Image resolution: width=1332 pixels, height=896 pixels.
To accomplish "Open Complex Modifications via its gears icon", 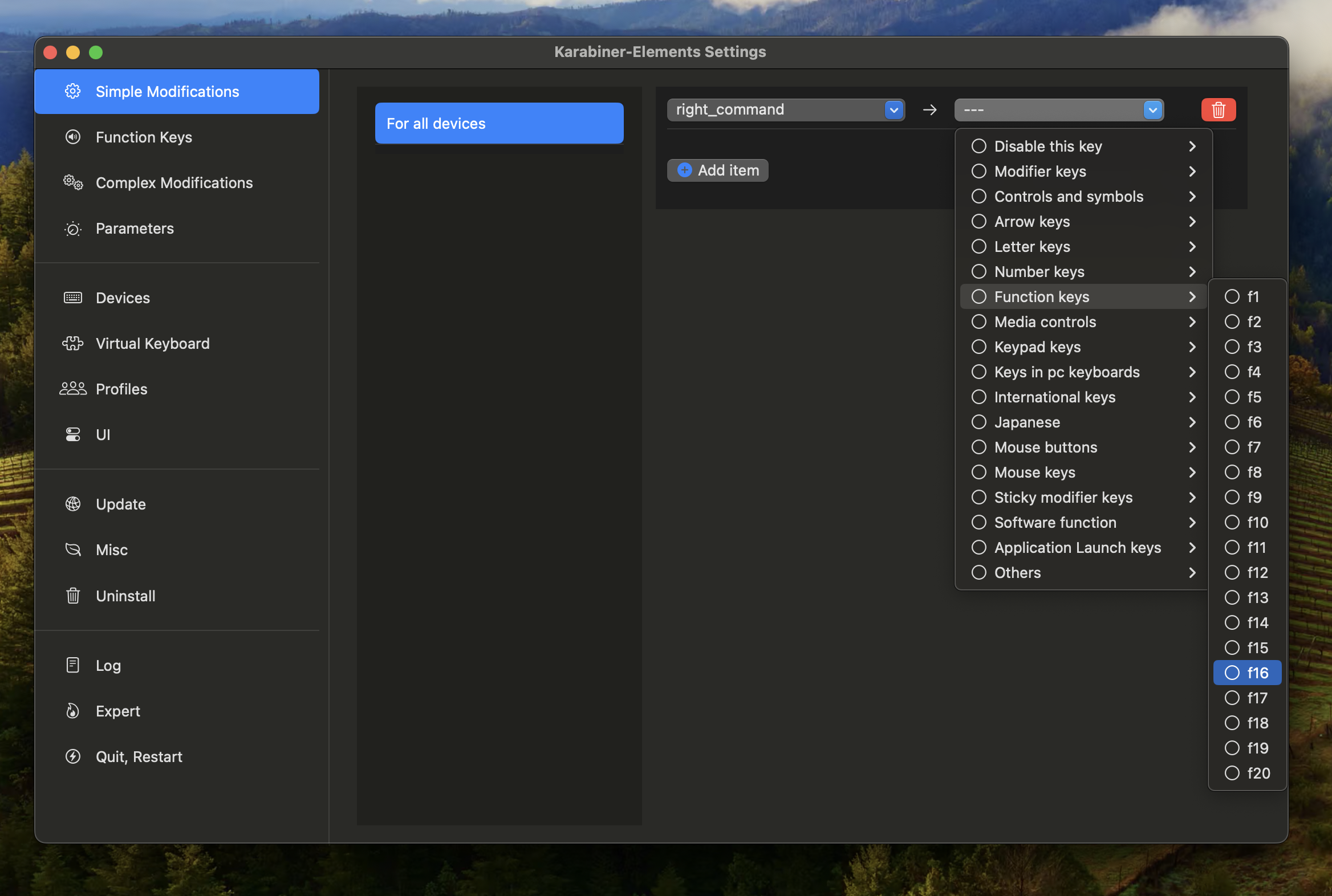I will click(72, 183).
